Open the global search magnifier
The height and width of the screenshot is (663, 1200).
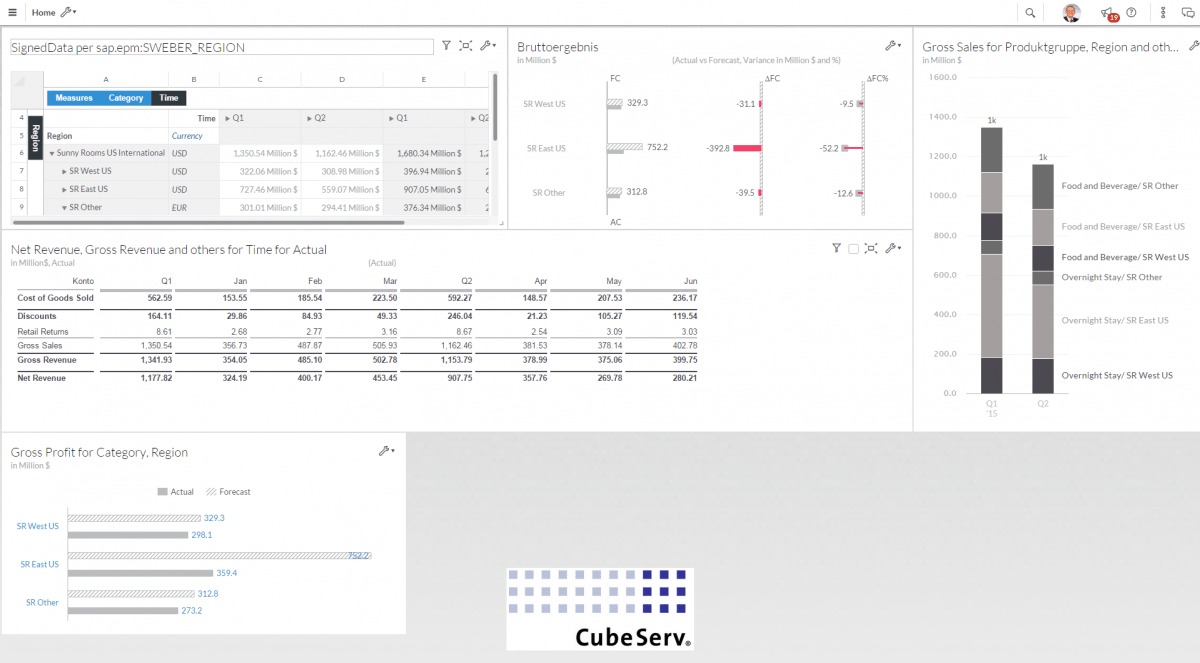[x=1030, y=12]
